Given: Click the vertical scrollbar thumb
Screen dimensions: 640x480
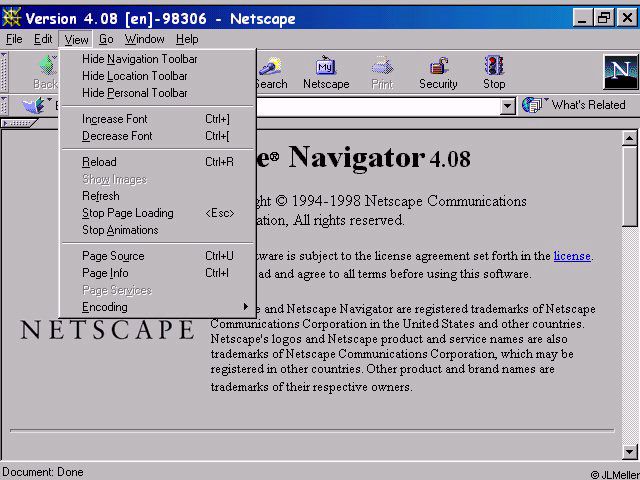Looking at the screenshot, I should coord(630,186).
